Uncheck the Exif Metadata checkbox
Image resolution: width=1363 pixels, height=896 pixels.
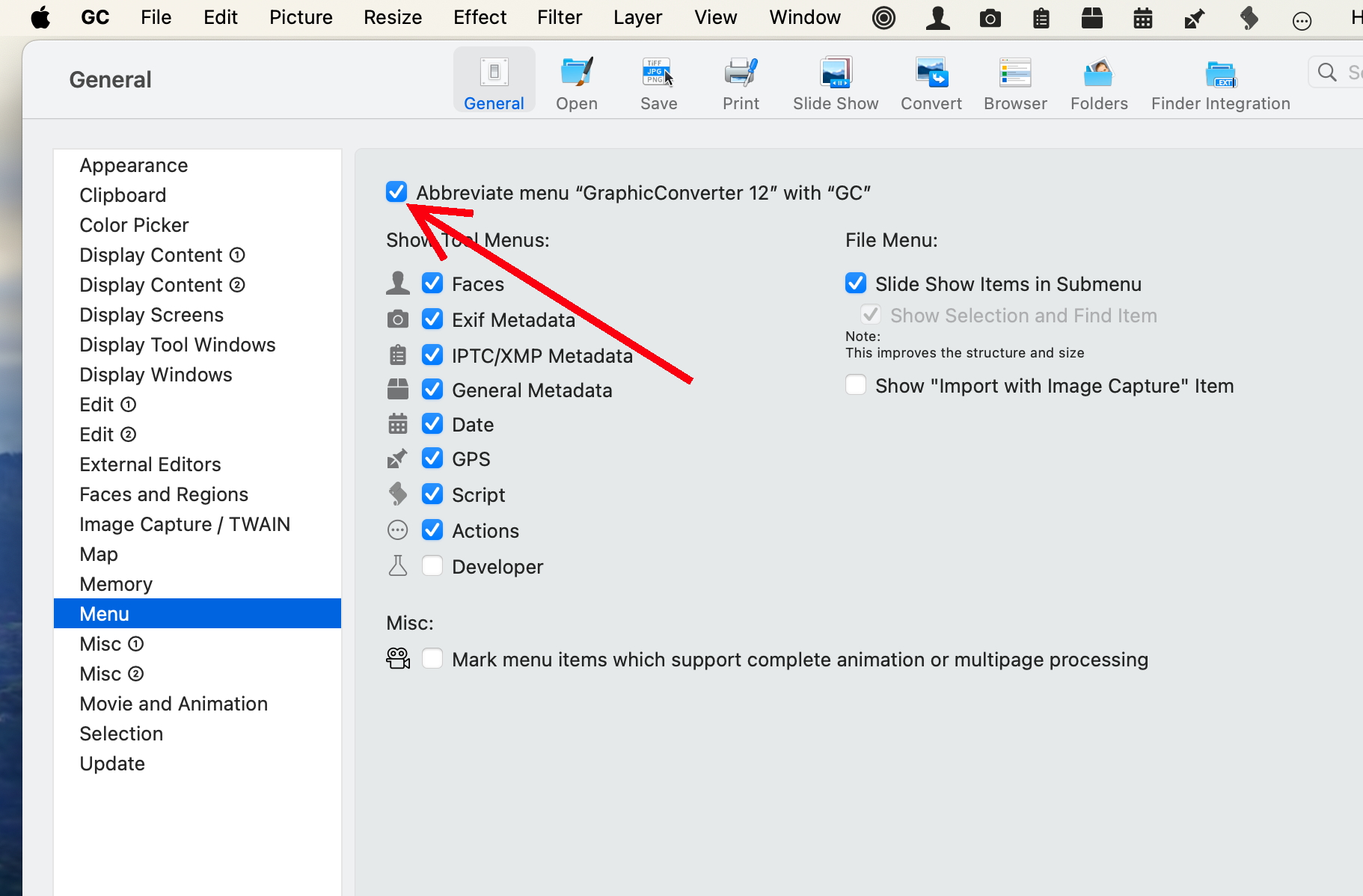click(432, 319)
